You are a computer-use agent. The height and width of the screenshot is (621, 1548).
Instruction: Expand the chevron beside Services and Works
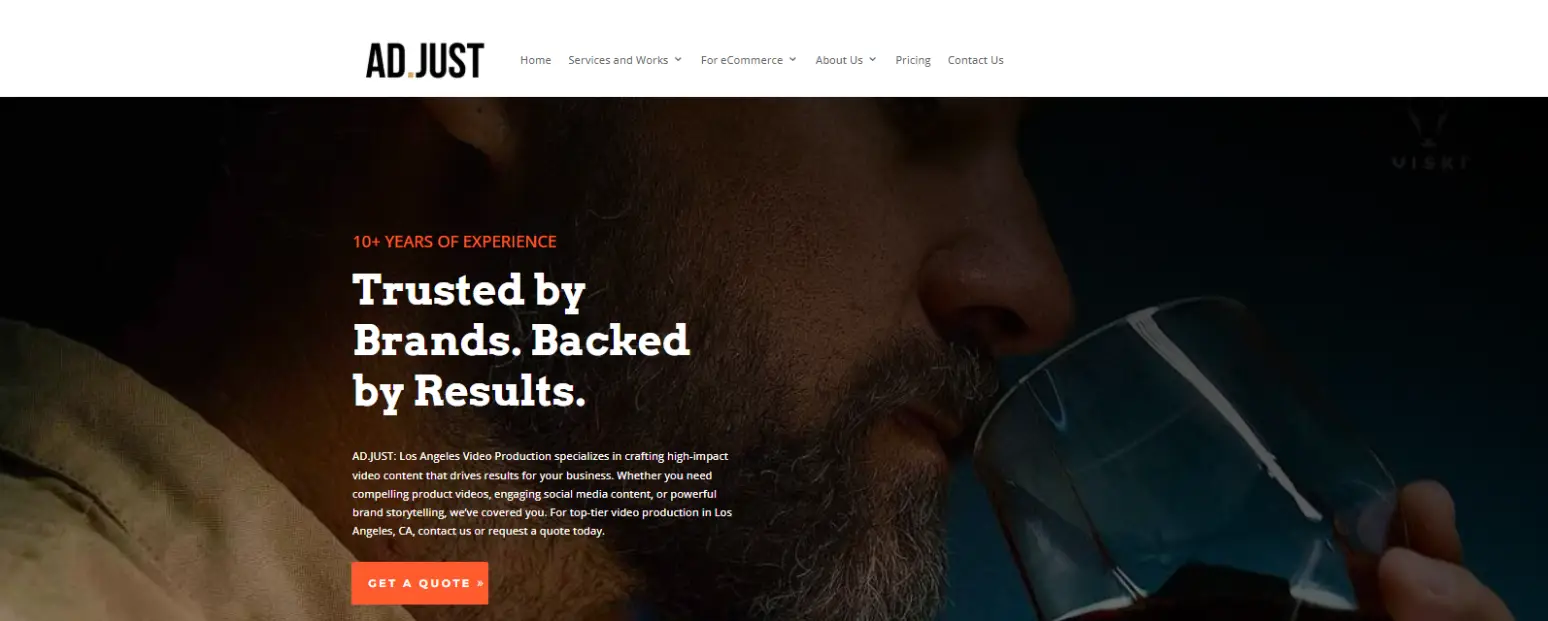point(678,60)
